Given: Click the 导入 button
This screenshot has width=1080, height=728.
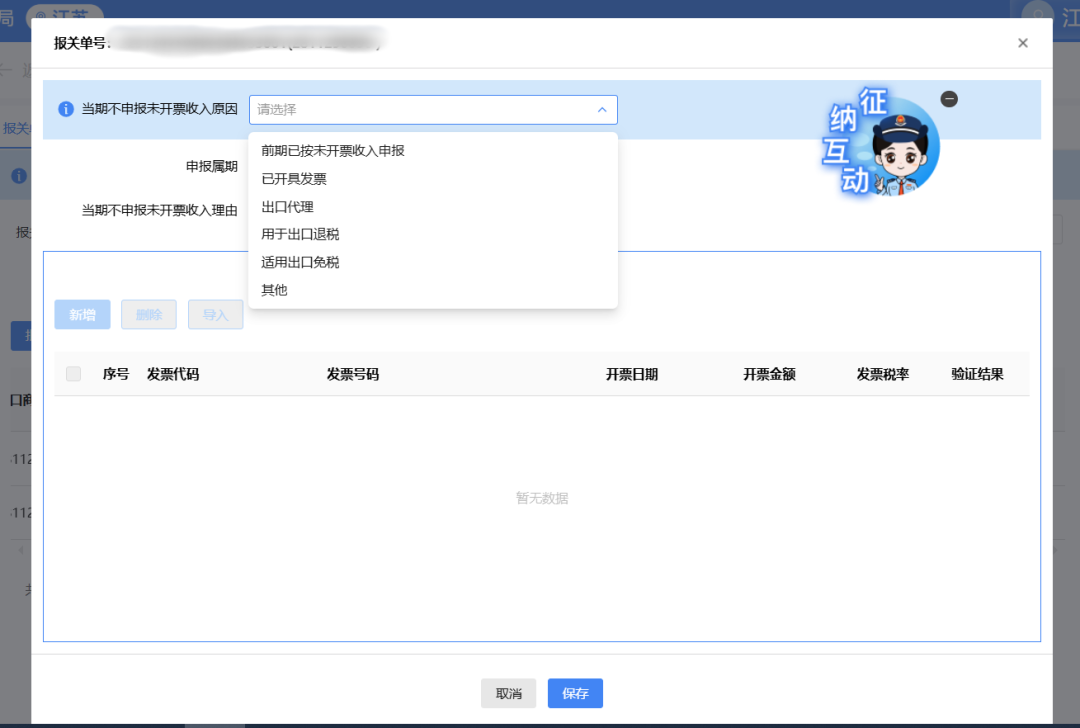Looking at the screenshot, I should click(x=216, y=315).
